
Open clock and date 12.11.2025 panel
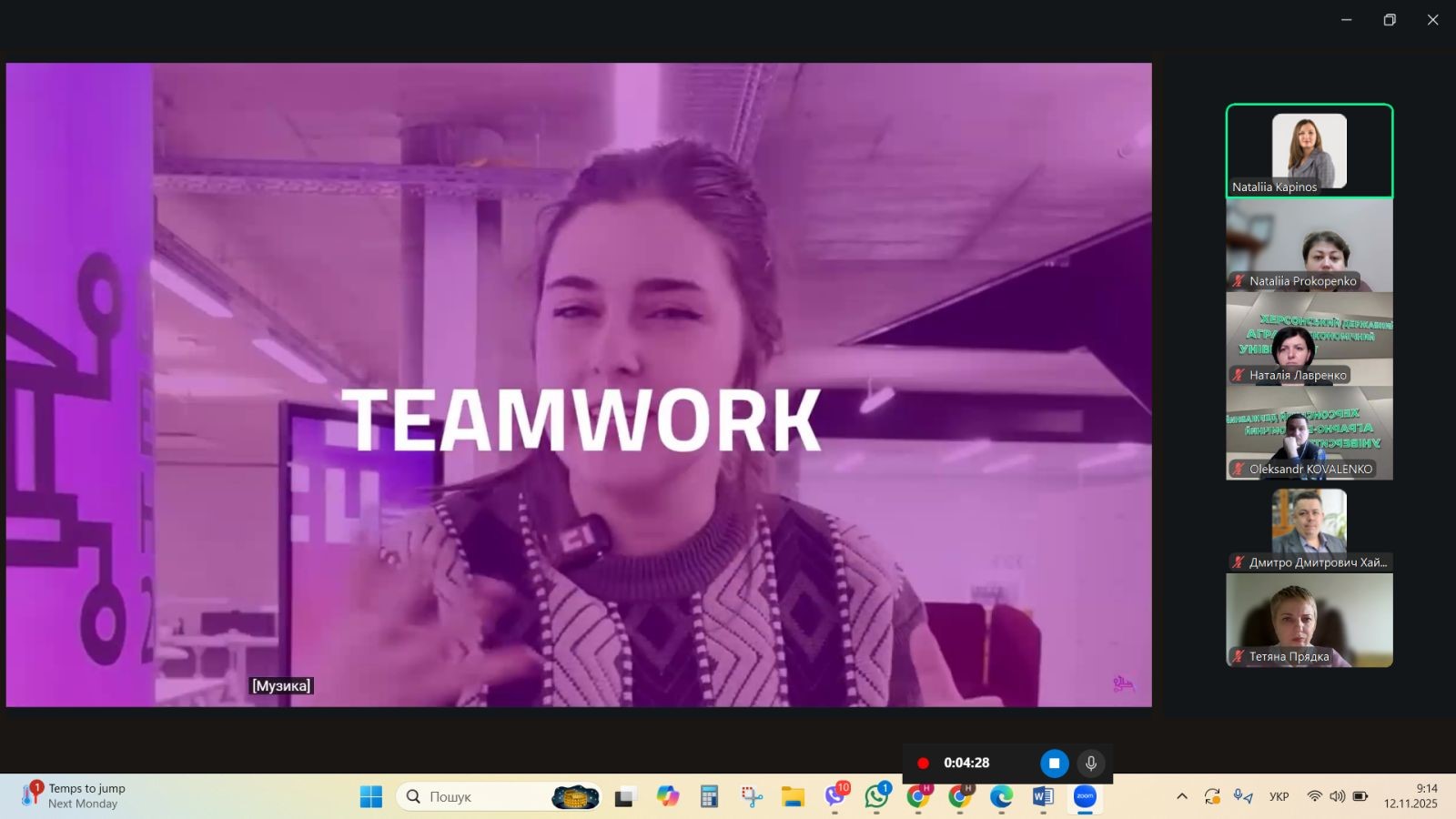(x=1410, y=796)
